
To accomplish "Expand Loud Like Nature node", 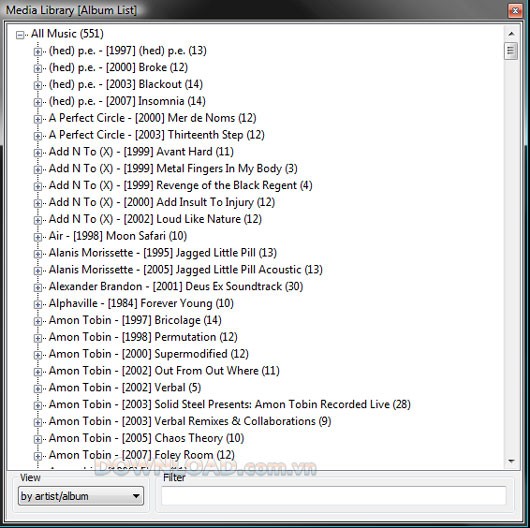I will (38, 220).
